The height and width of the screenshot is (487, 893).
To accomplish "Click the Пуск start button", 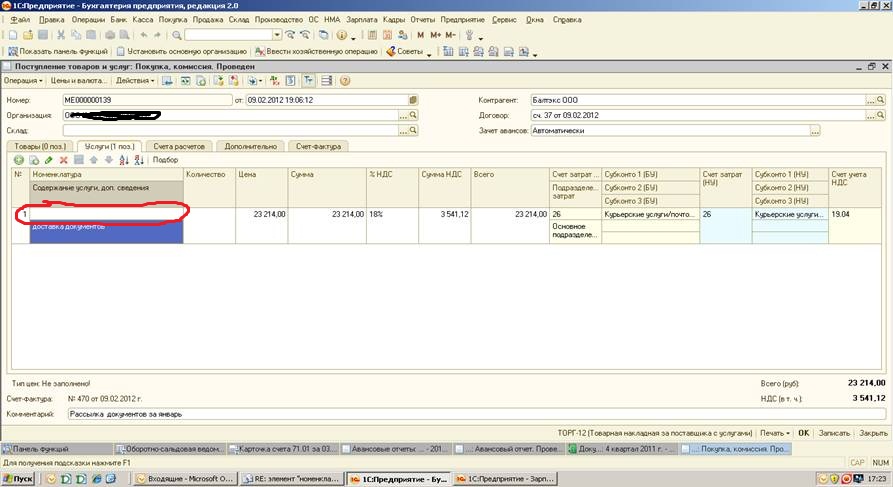I will (19, 478).
